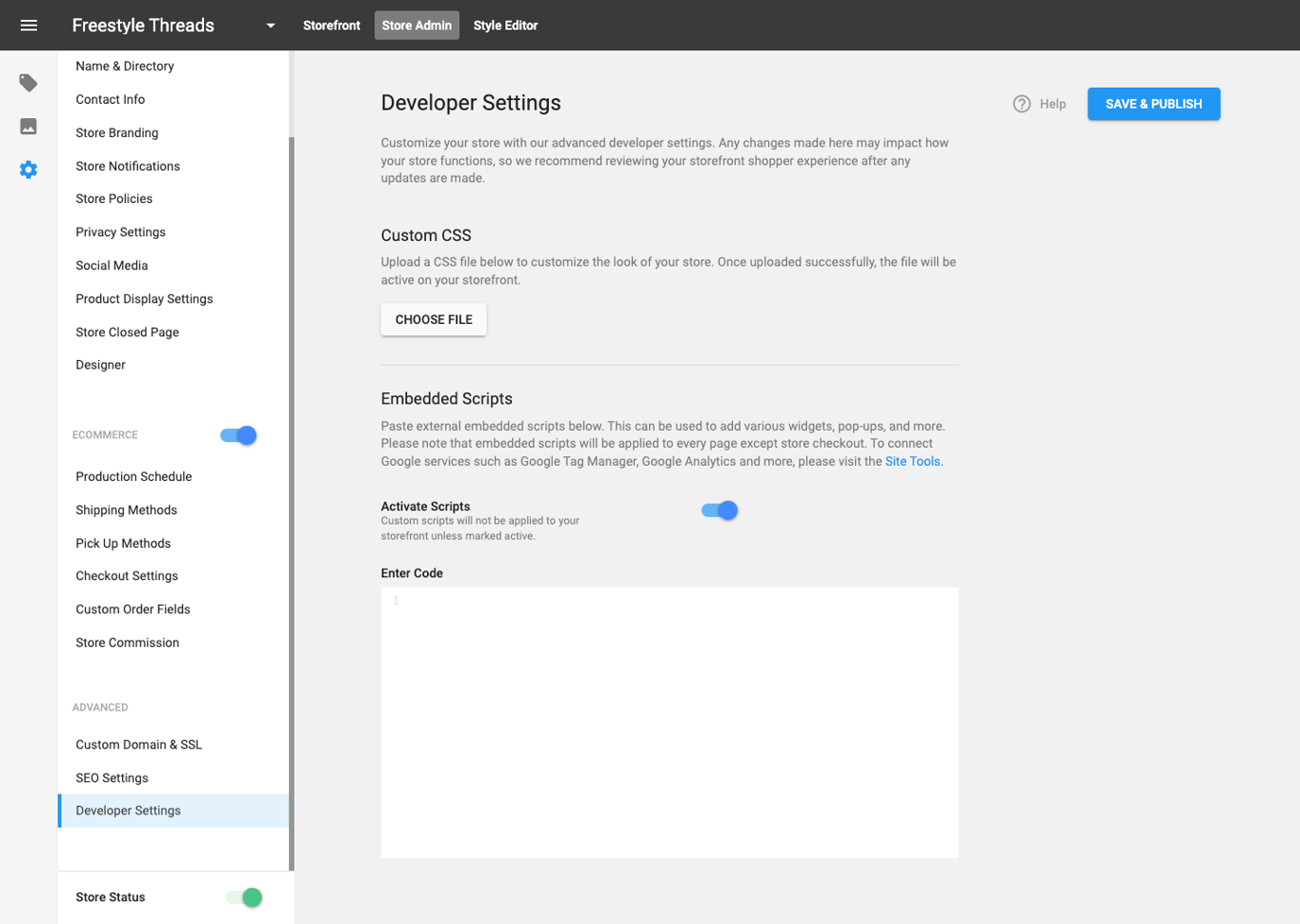
Task: Expand the Freestyle Threads store dropdown
Action: 270,26
